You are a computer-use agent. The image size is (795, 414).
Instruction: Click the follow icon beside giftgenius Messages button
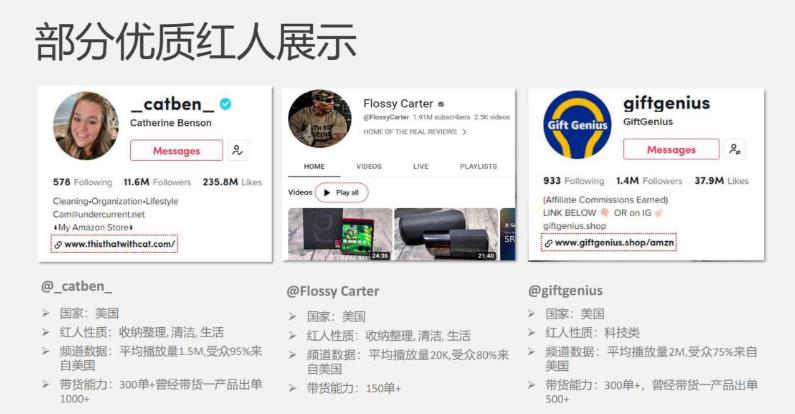click(735, 149)
